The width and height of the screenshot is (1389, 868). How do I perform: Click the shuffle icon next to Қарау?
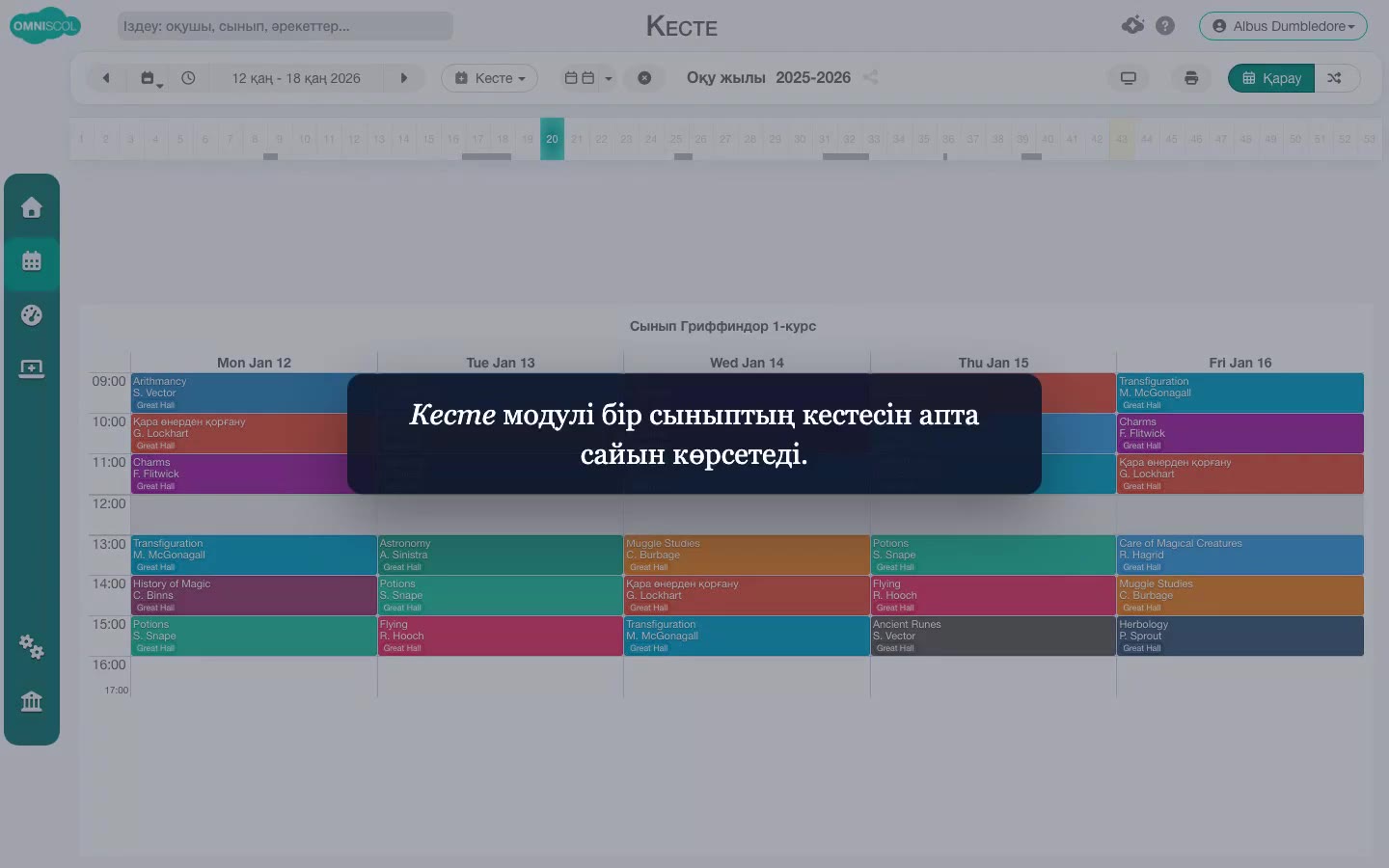coord(1336,78)
